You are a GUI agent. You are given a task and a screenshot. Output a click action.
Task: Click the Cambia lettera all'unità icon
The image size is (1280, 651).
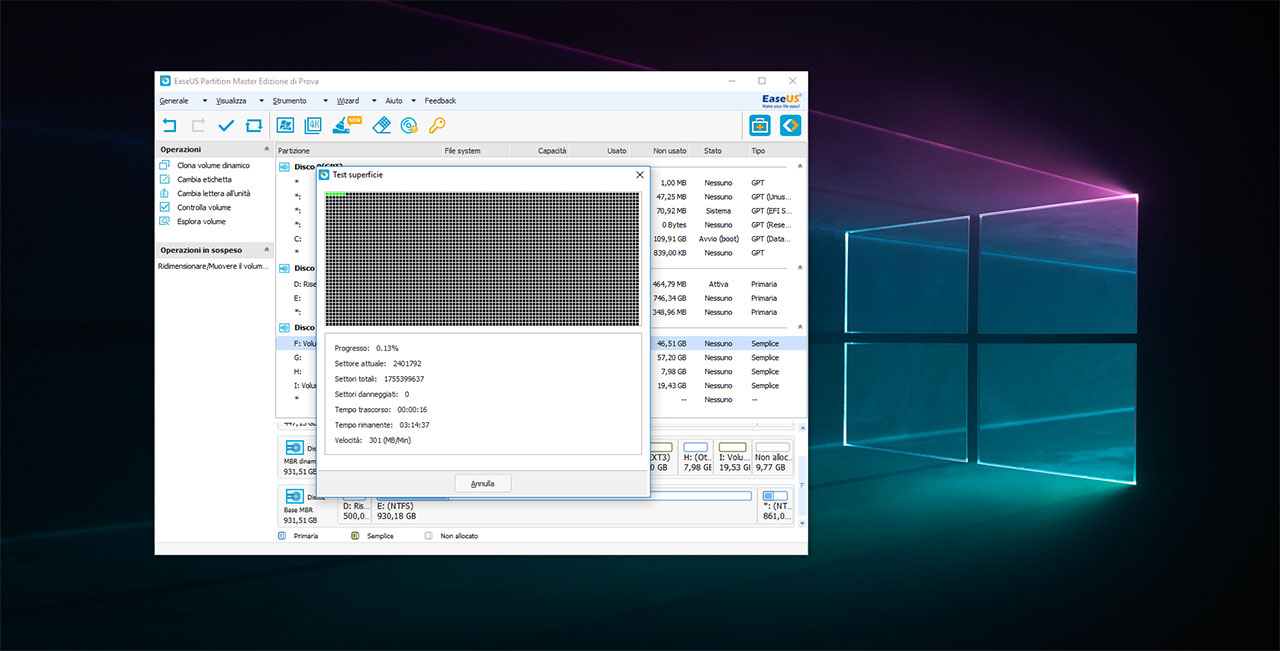pyautogui.click(x=166, y=193)
